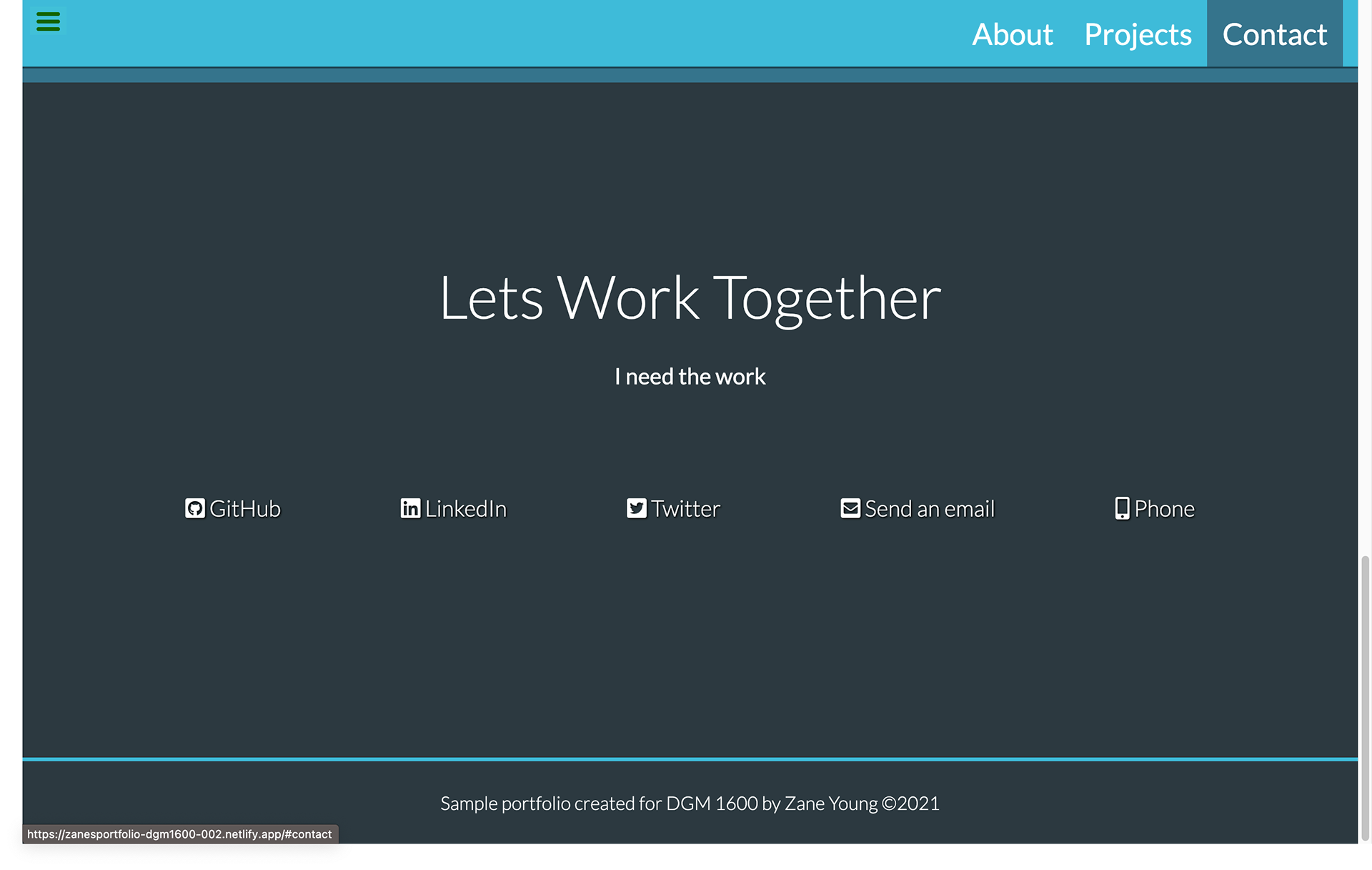Click the LinkedIn logo icon

(x=410, y=508)
